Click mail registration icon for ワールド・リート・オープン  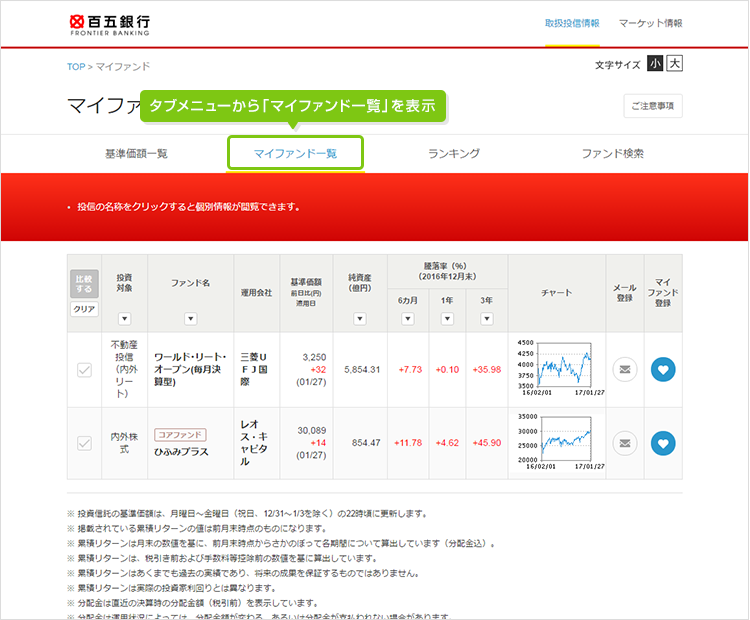click(x=625, y=369)
